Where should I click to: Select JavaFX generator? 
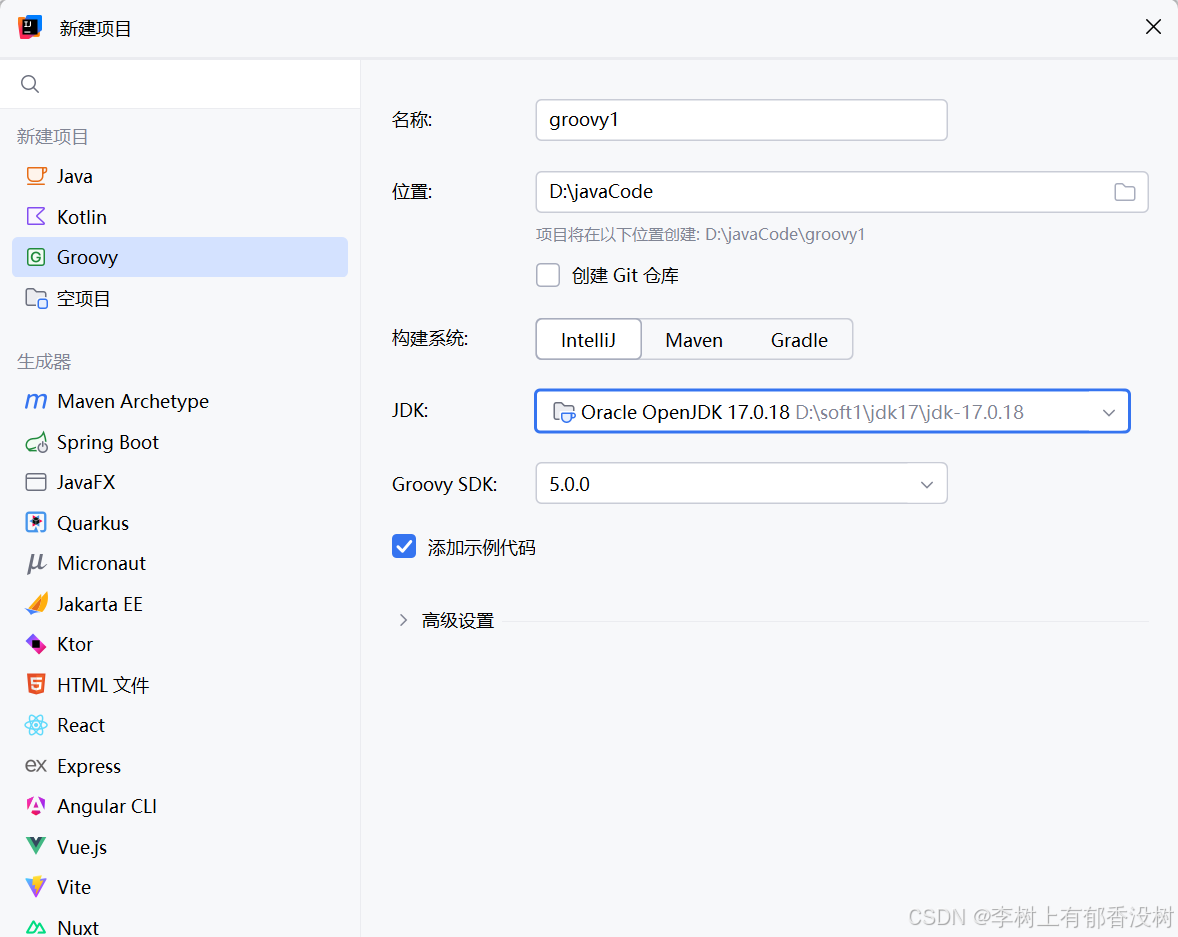180,482
